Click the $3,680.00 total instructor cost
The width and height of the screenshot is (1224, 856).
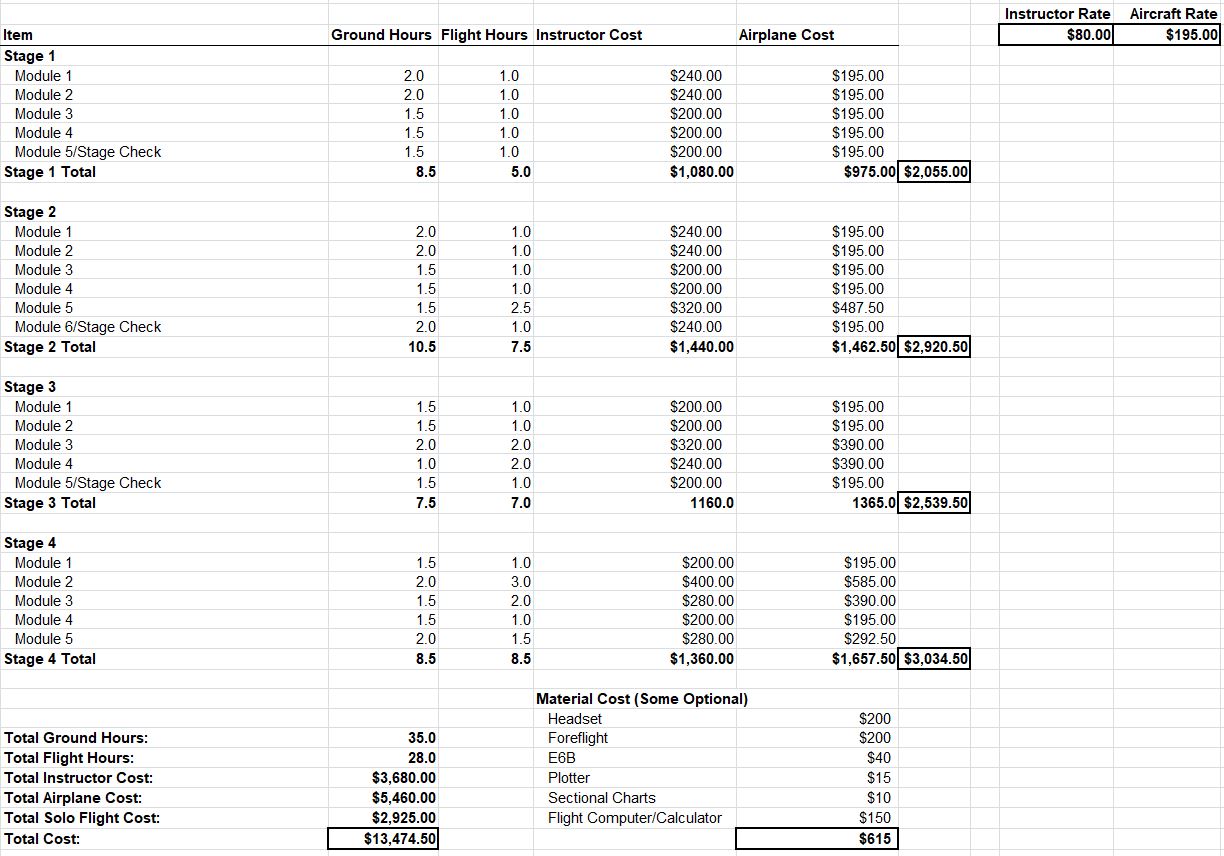tap(404, 778)
